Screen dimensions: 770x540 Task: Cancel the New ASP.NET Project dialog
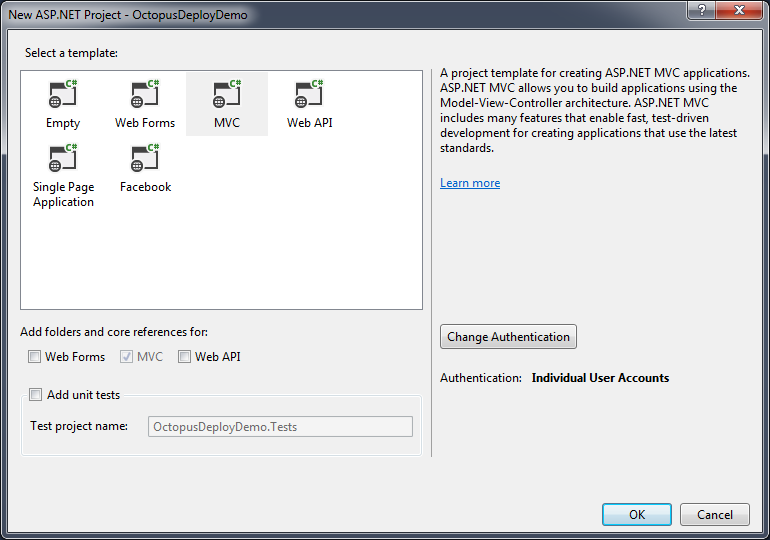pyautogui.click(x=714, y=515)
